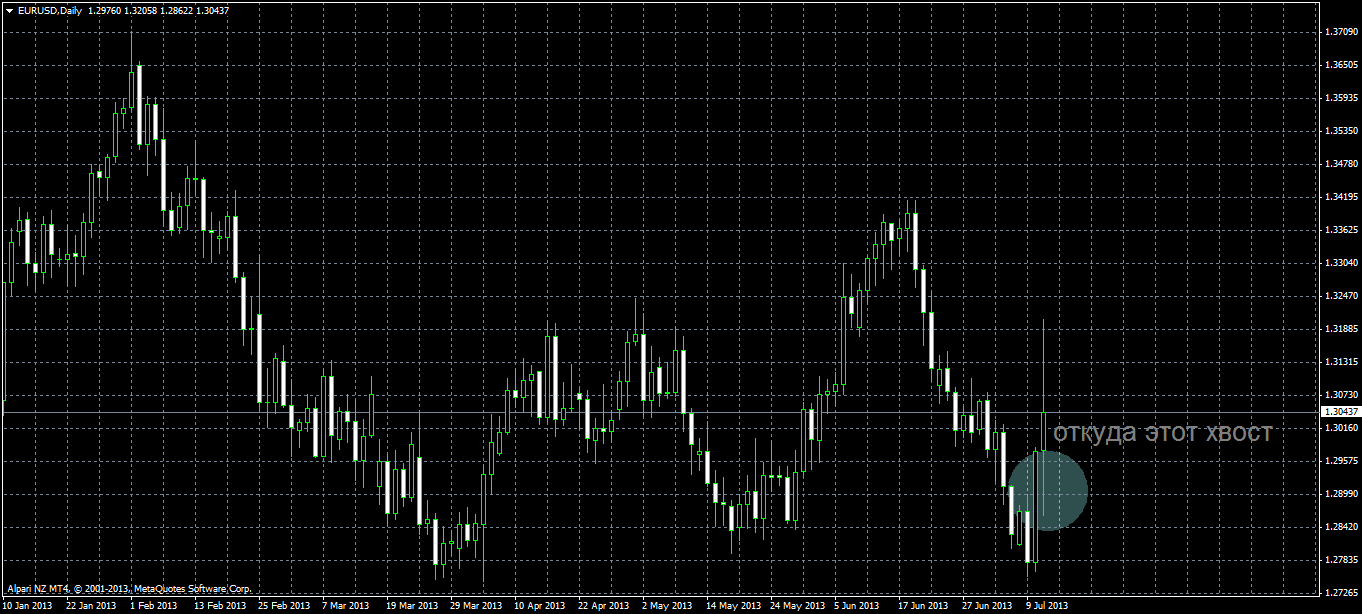Click the 1.32470 price label
1362x614 pixels.
(x=1340, y=296)
